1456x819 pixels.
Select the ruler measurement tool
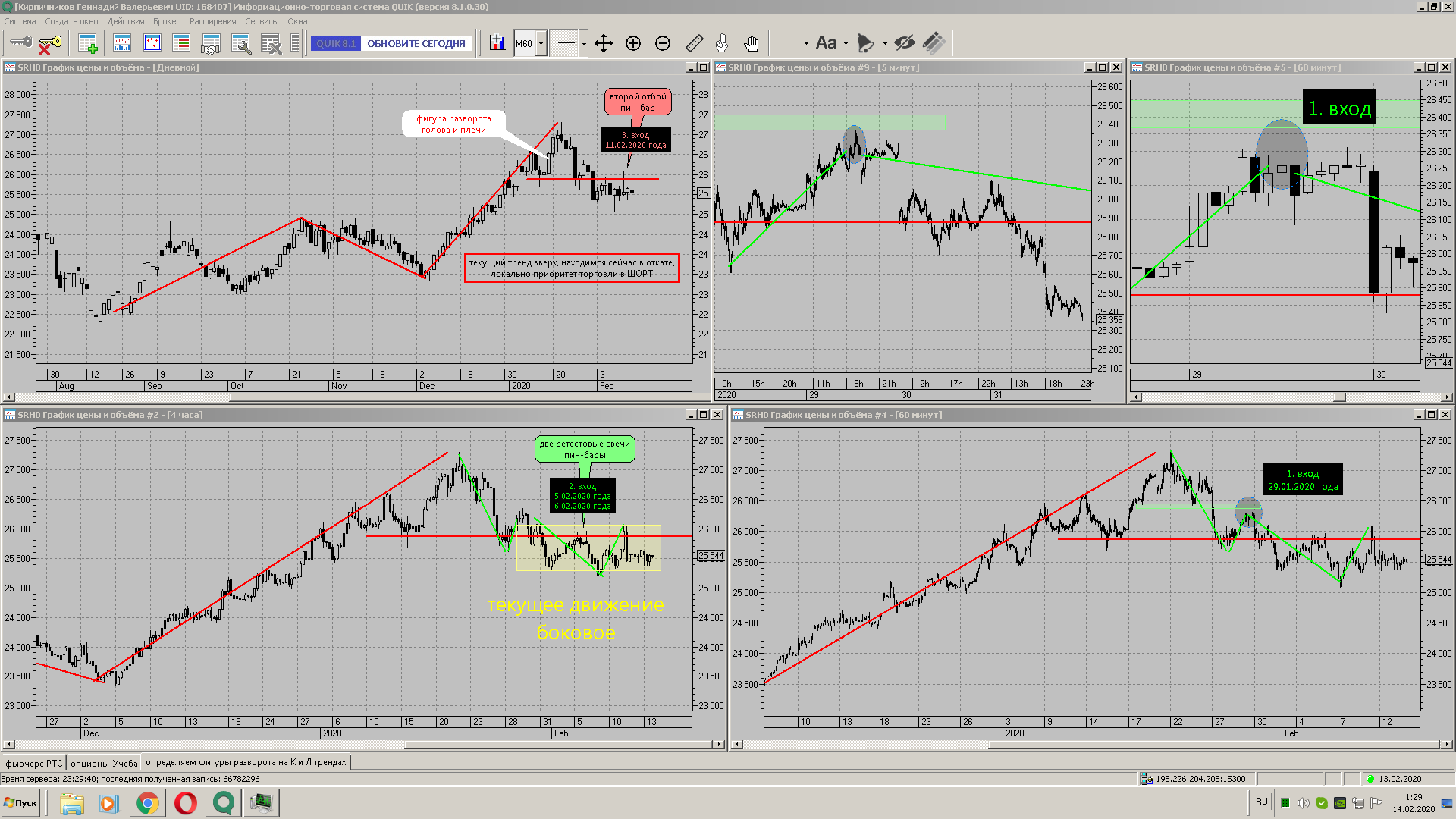tap(694, 43)
